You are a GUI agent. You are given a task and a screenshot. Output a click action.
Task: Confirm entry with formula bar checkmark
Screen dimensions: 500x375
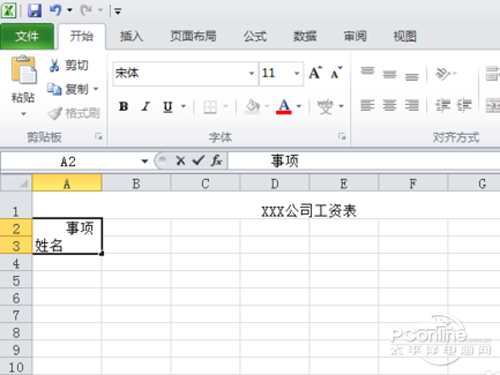coord(198,161)
